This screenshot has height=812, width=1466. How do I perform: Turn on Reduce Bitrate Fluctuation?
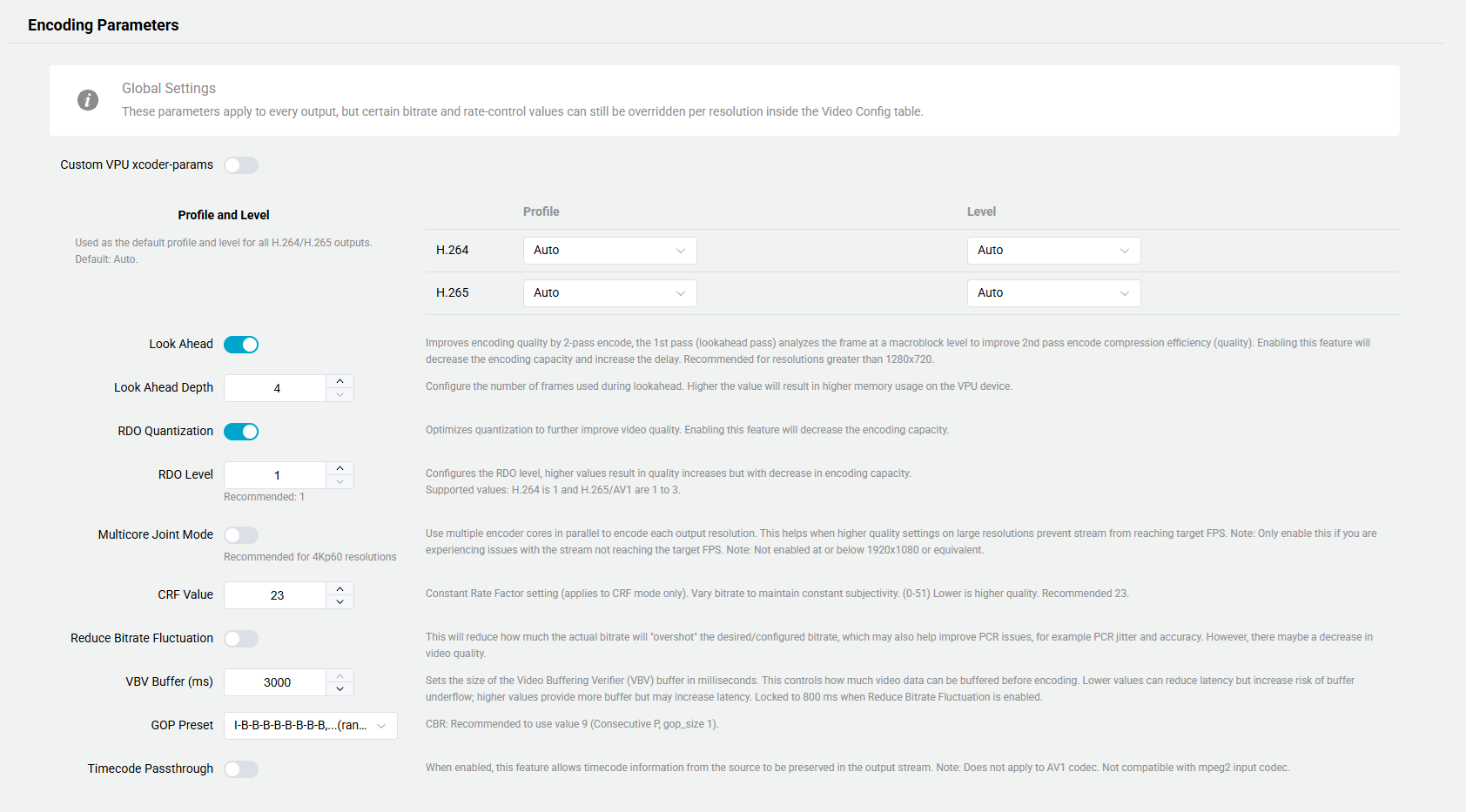(241, 639)
